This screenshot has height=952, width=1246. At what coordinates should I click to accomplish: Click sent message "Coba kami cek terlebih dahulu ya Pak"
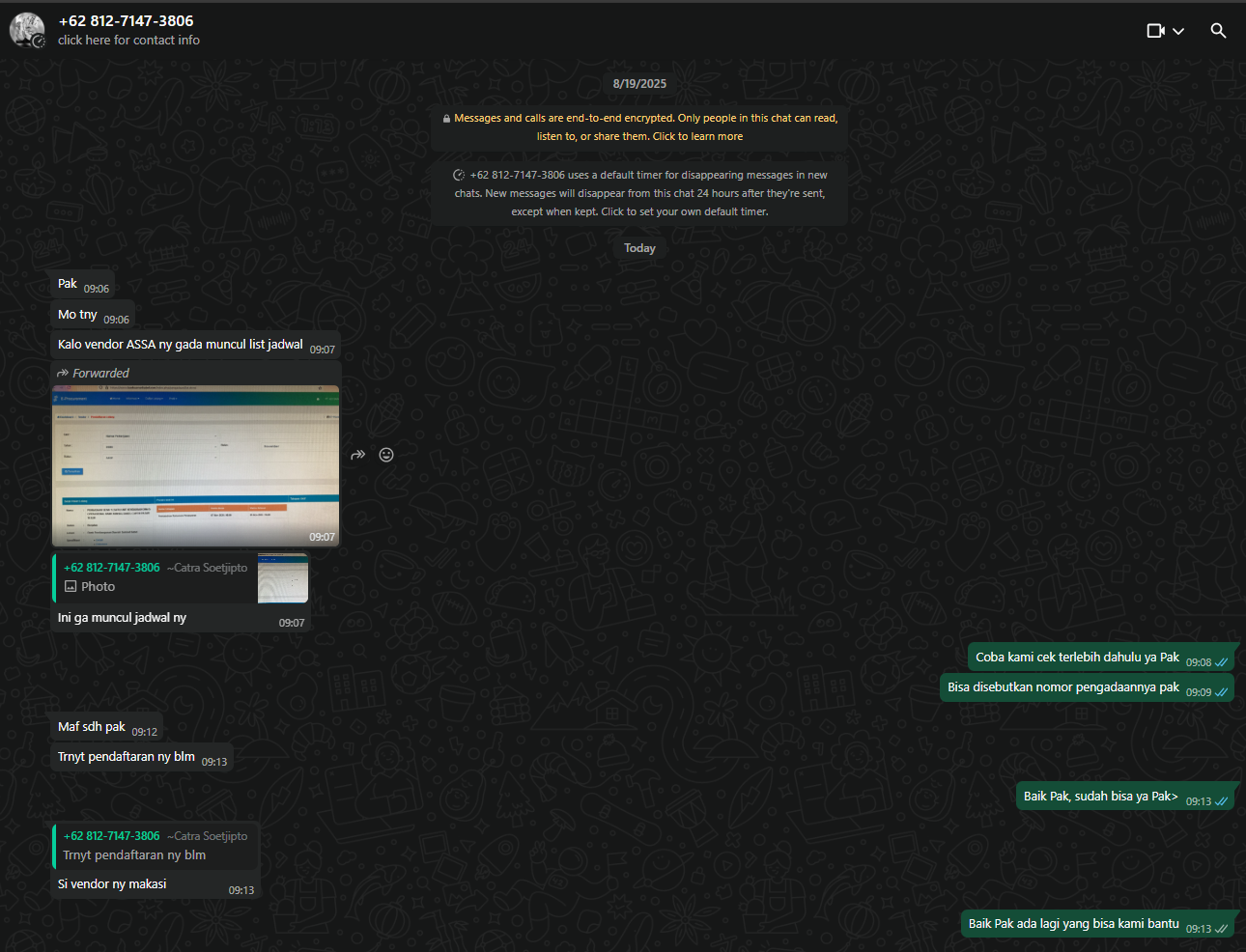(x=1101, y=658)
